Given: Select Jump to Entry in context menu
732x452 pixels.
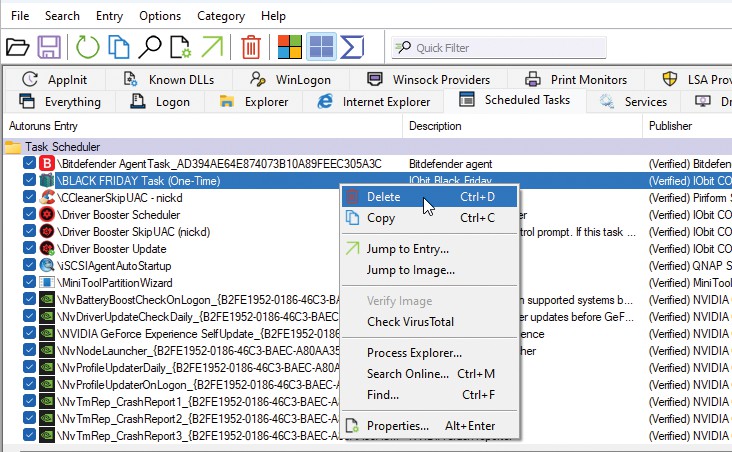Looking at the screenshot, I should tap(429, 249).
